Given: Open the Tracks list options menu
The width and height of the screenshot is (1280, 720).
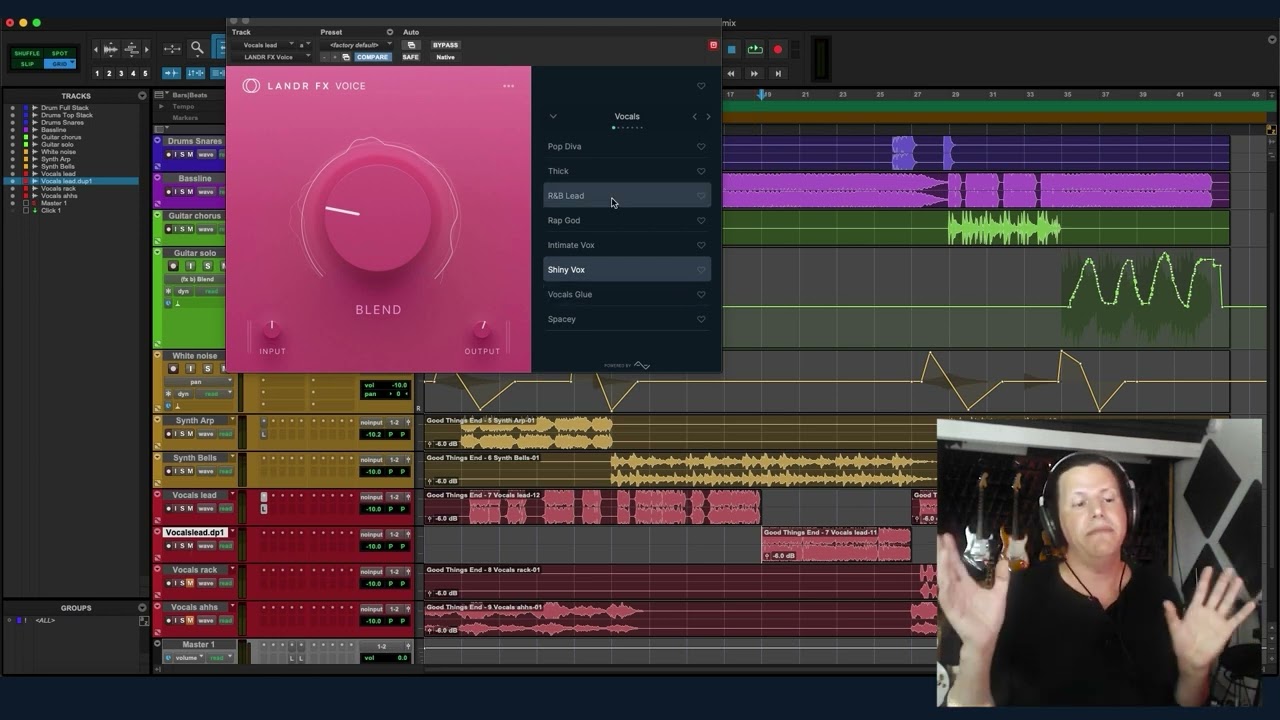Looking at the screenshot, I should pyautogui.click(x=142, y=96).
